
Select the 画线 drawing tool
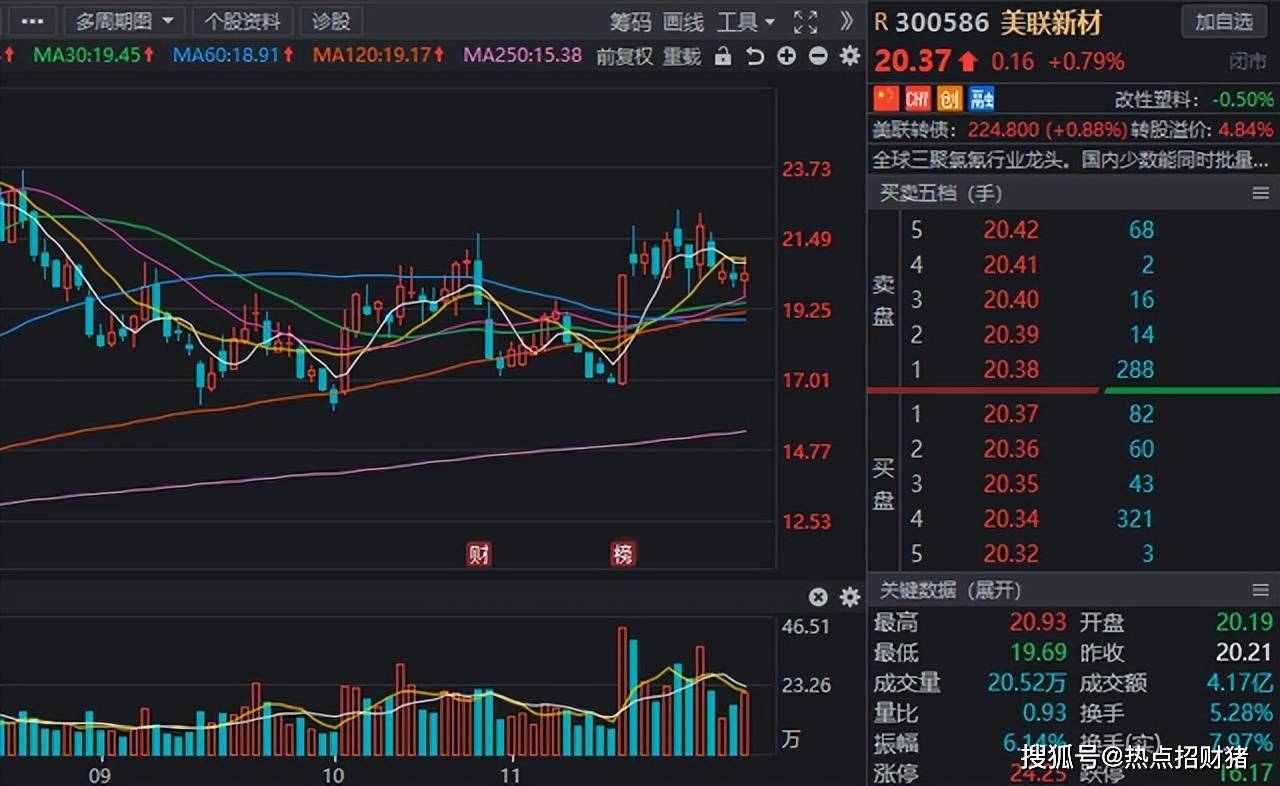tap(684, 22)
